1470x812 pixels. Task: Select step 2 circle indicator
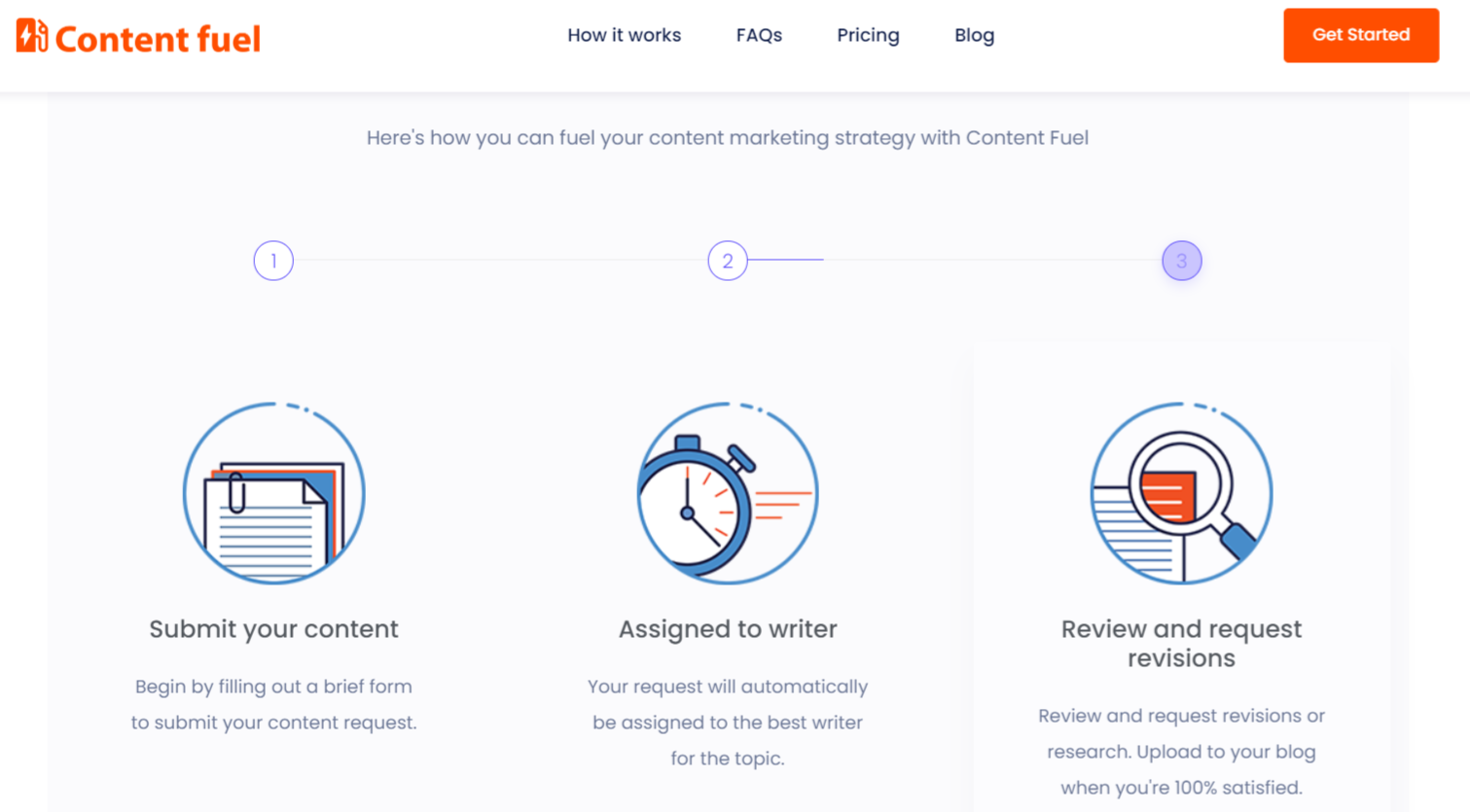click(728, 261)
